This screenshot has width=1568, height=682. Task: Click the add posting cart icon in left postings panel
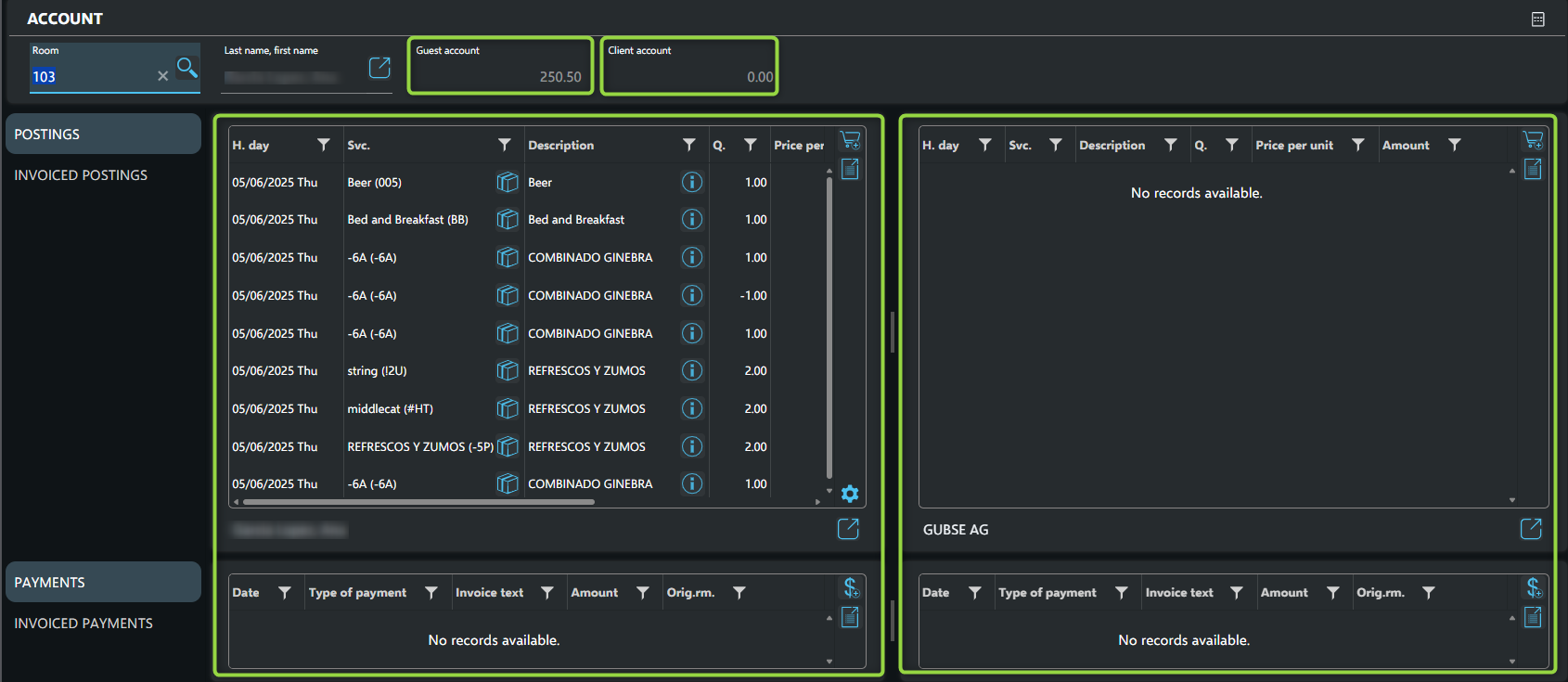(x=850, y=140)
